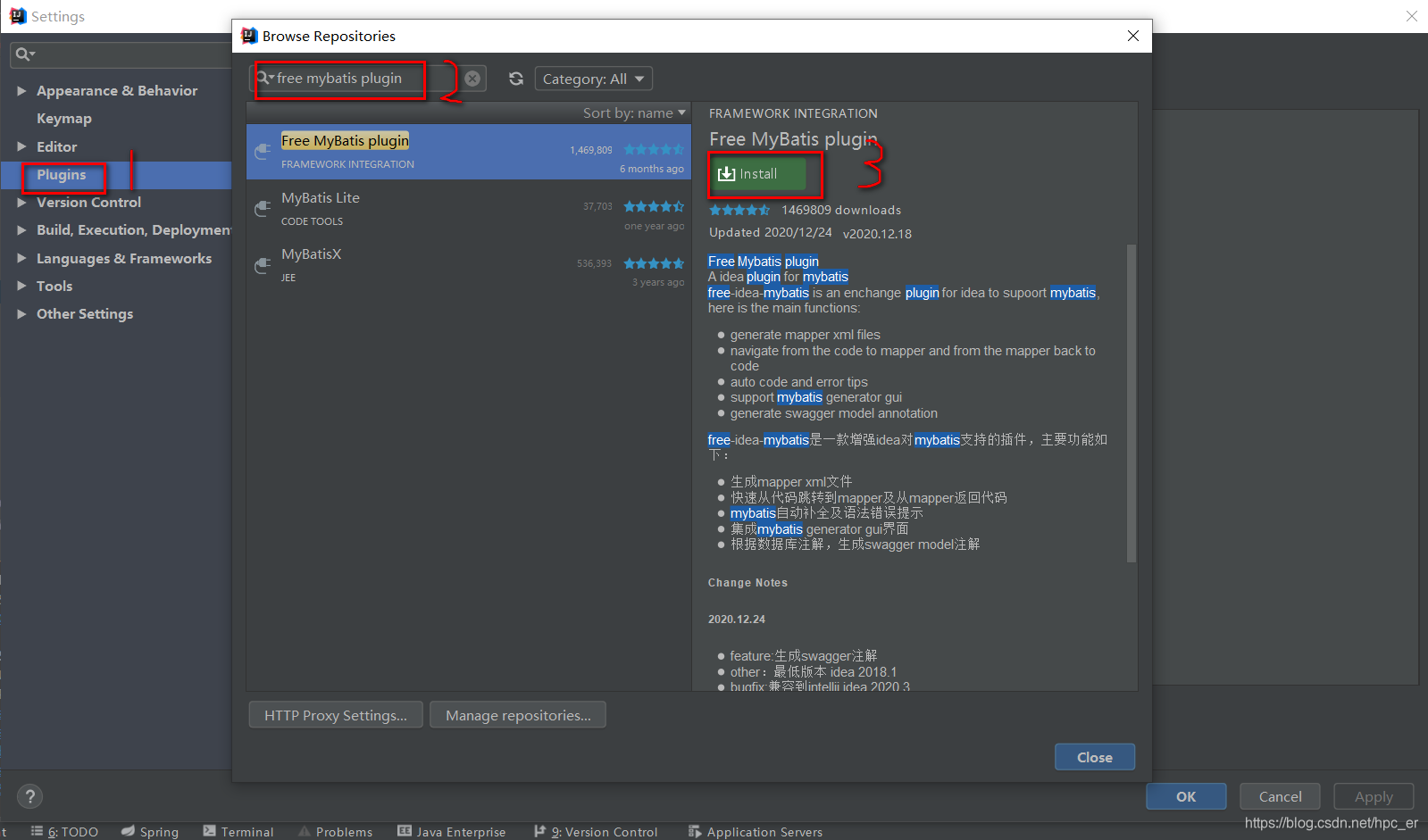
Task: Expand the Editor settings node
Action: point(21,146)
